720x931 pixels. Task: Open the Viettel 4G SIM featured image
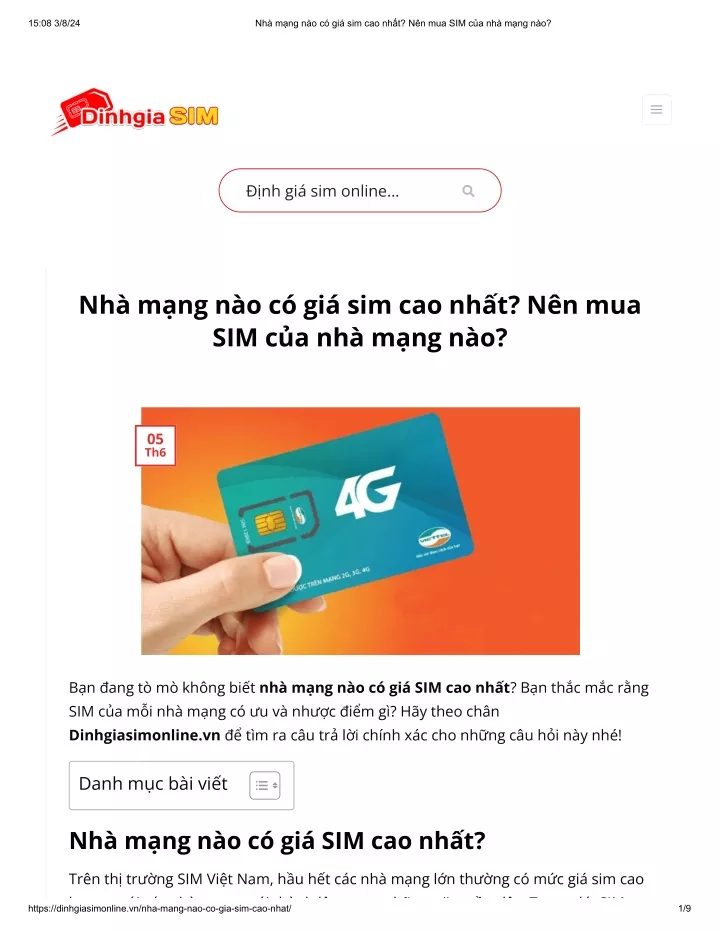tap(360, 531)
